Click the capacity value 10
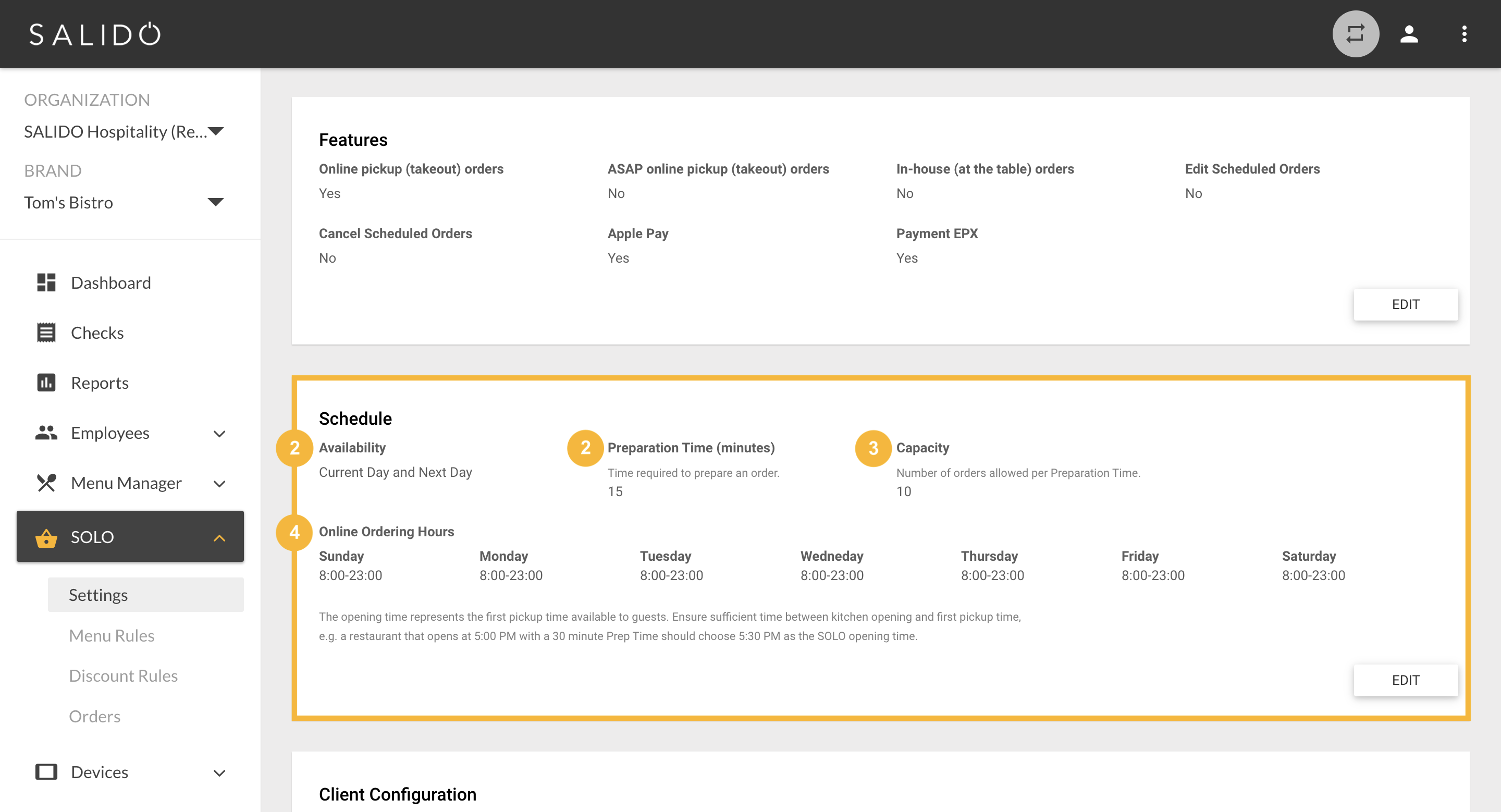The height and width of the screenshot is (812, 1501). [903, 491]
